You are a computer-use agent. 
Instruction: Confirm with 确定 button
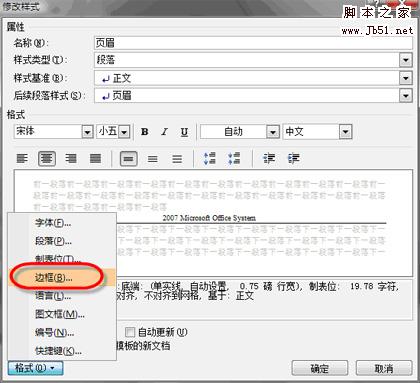pos(320,368)
